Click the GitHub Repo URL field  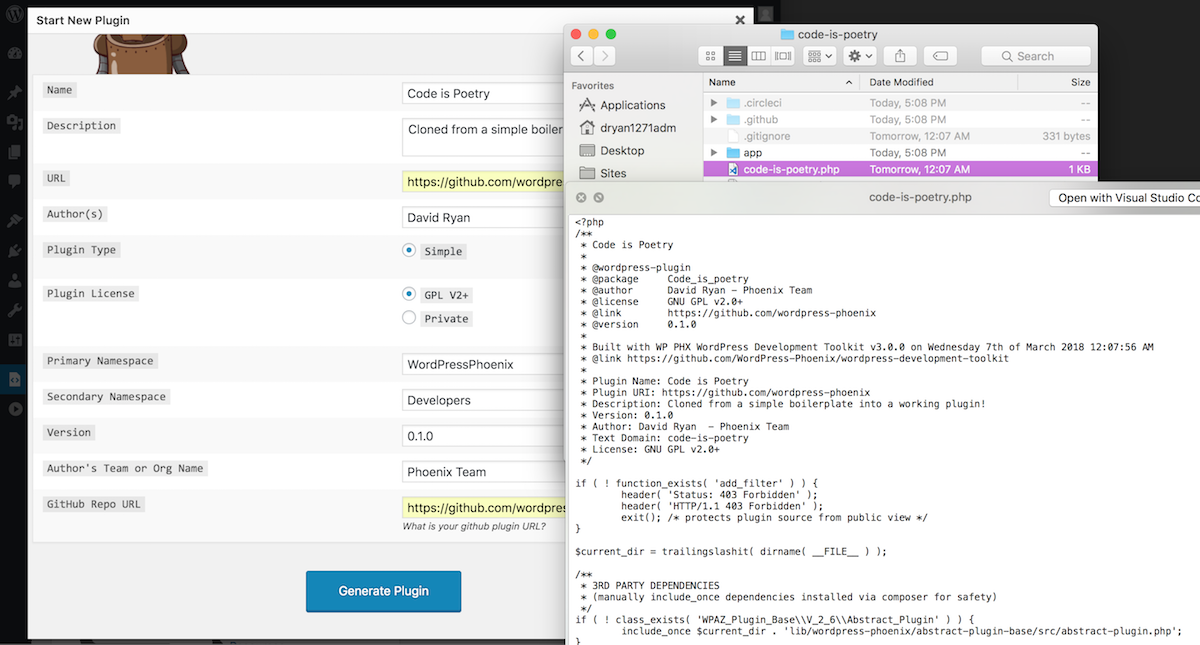tap(483, 508)
